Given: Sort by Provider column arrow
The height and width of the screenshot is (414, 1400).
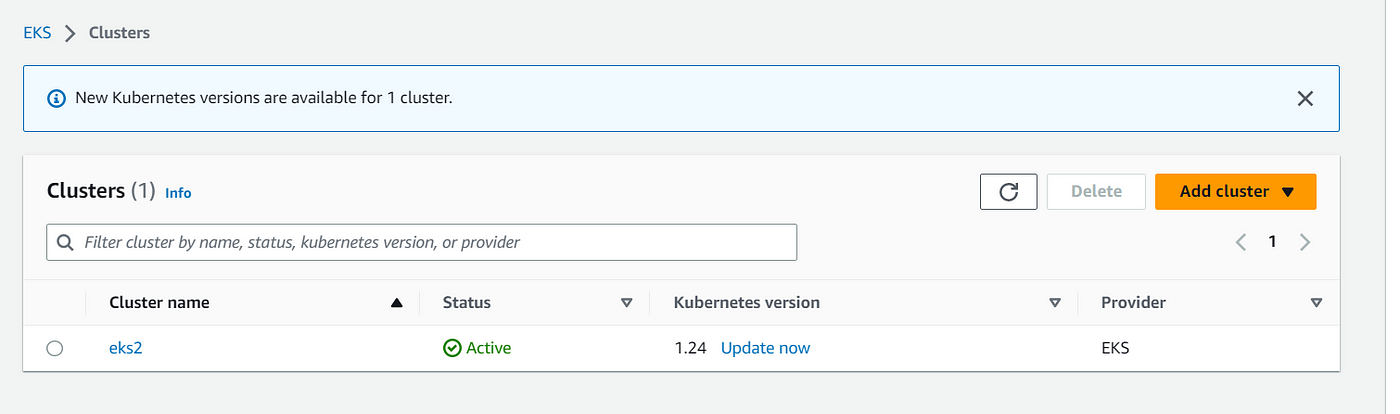Looking at the screenshot, I should pyautogui.click(x=1316, y=303).
